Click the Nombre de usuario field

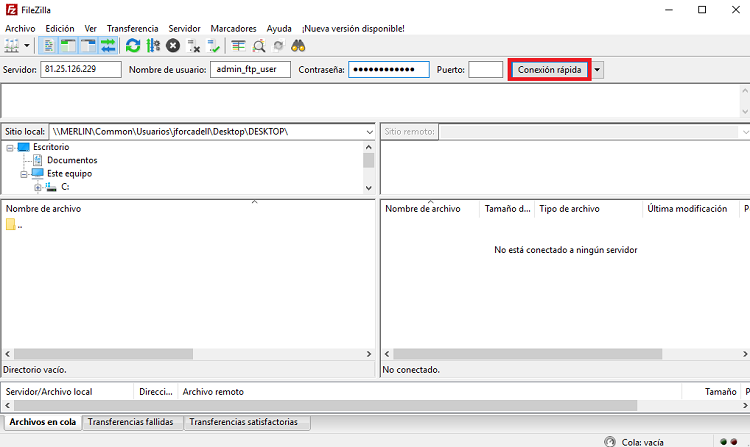pyautogui.click(x=250, y=69)
